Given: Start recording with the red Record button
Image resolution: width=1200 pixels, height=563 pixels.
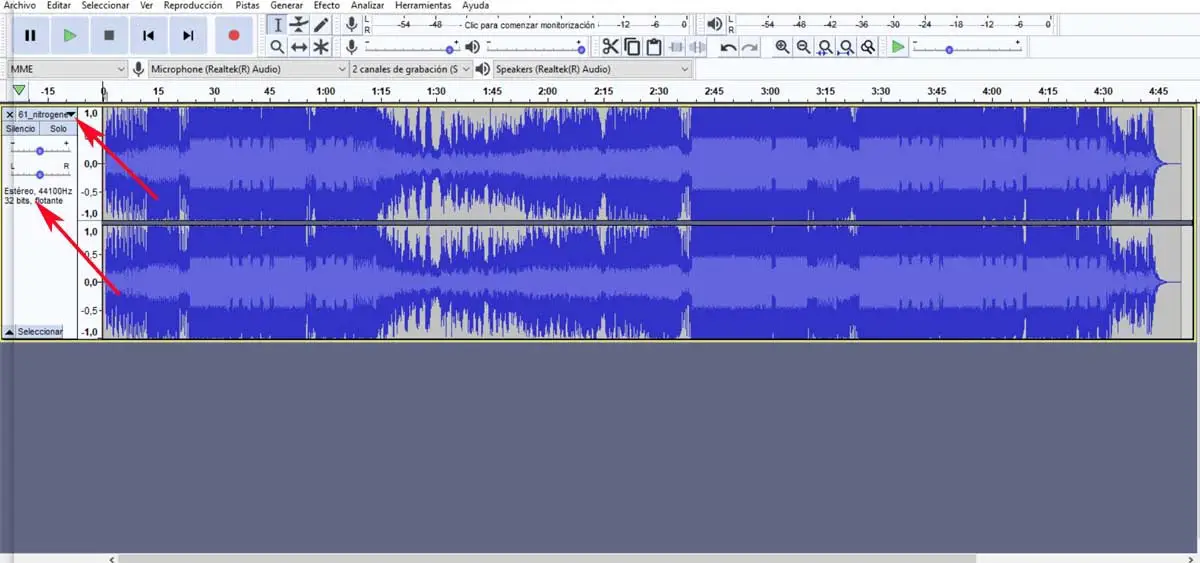Looking at the screenshot, I should coord(234,35).
